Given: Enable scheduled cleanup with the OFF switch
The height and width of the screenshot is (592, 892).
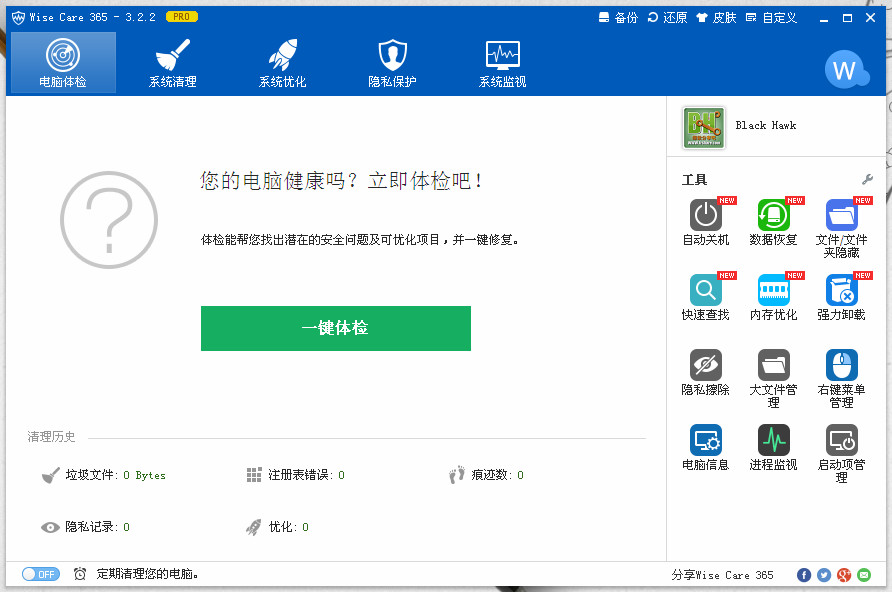Looking at the screenshot, I should click(x=40, y=574).
